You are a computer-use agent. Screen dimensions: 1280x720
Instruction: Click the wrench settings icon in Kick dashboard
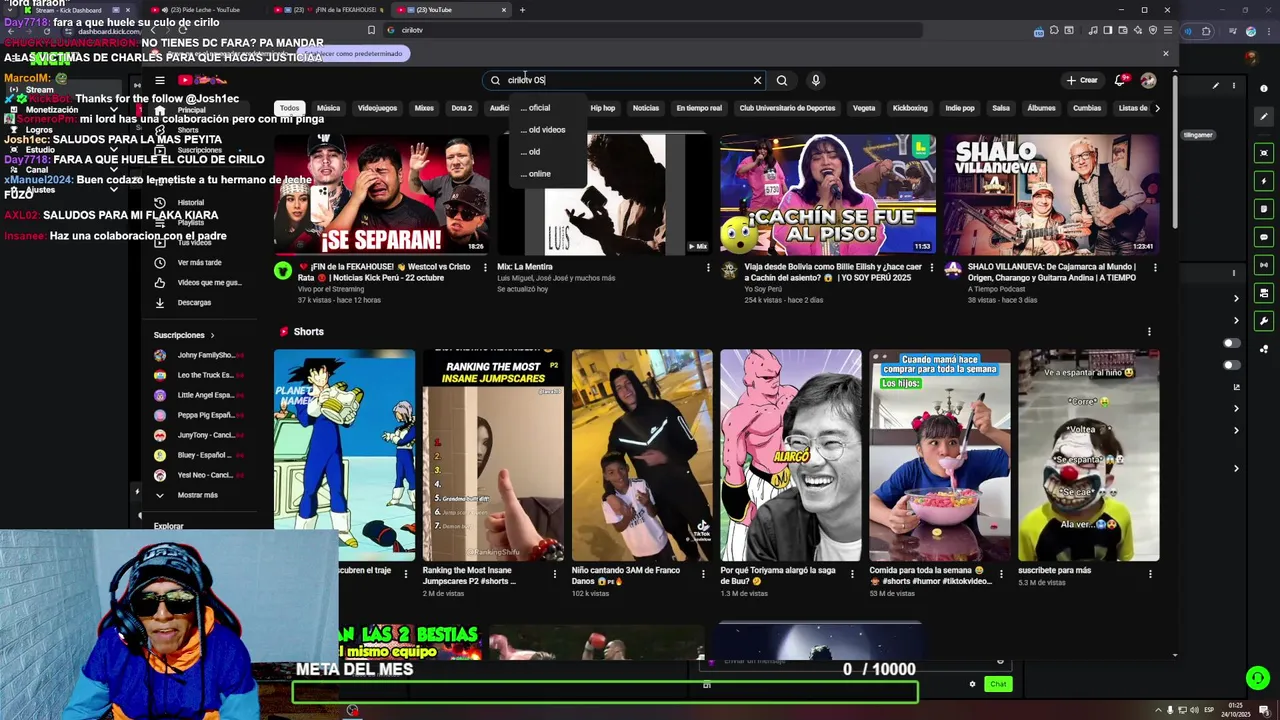click(1264, 321)
